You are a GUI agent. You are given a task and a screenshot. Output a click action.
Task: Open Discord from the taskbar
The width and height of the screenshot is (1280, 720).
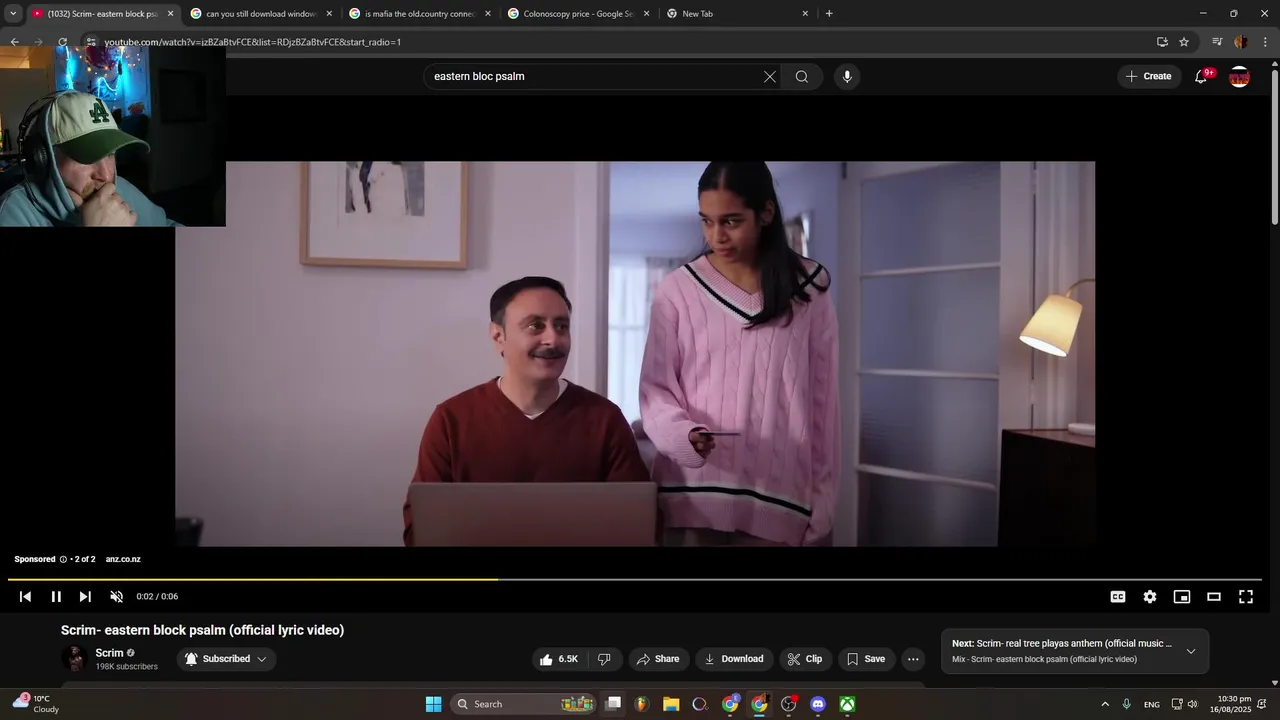pos(818,704)
